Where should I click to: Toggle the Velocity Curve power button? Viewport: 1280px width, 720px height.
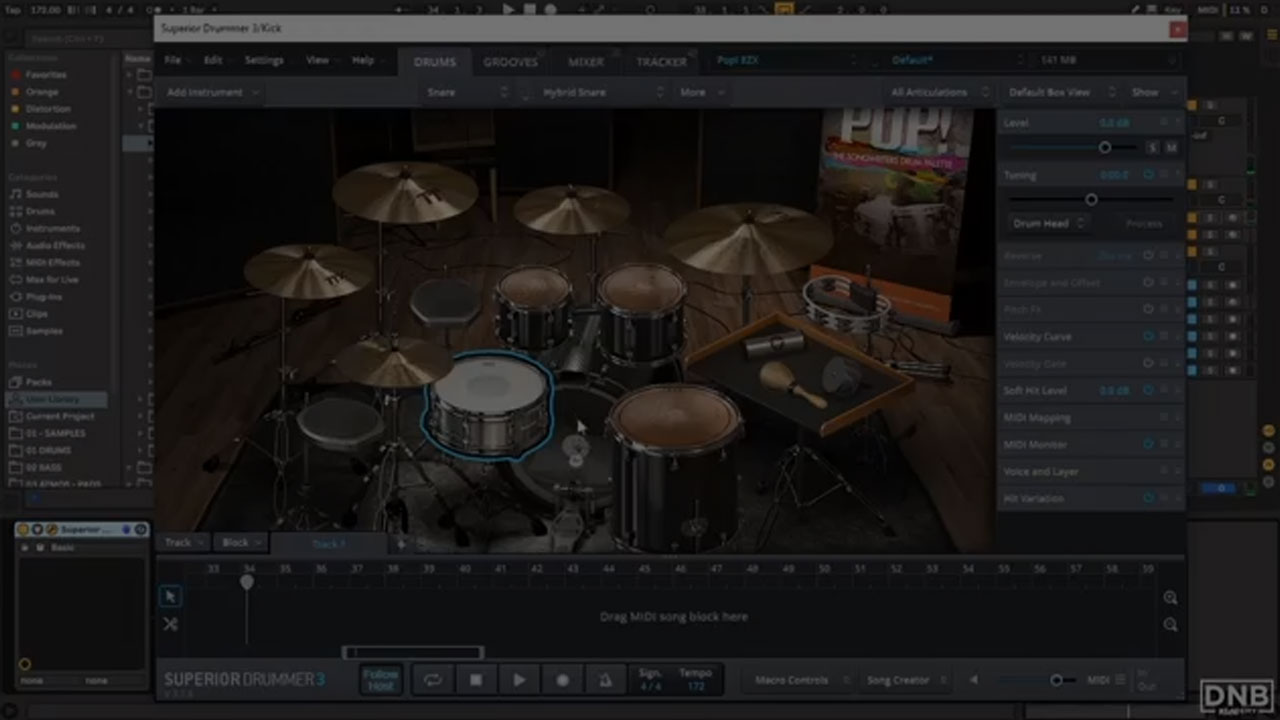click(x=1148, y=337)
